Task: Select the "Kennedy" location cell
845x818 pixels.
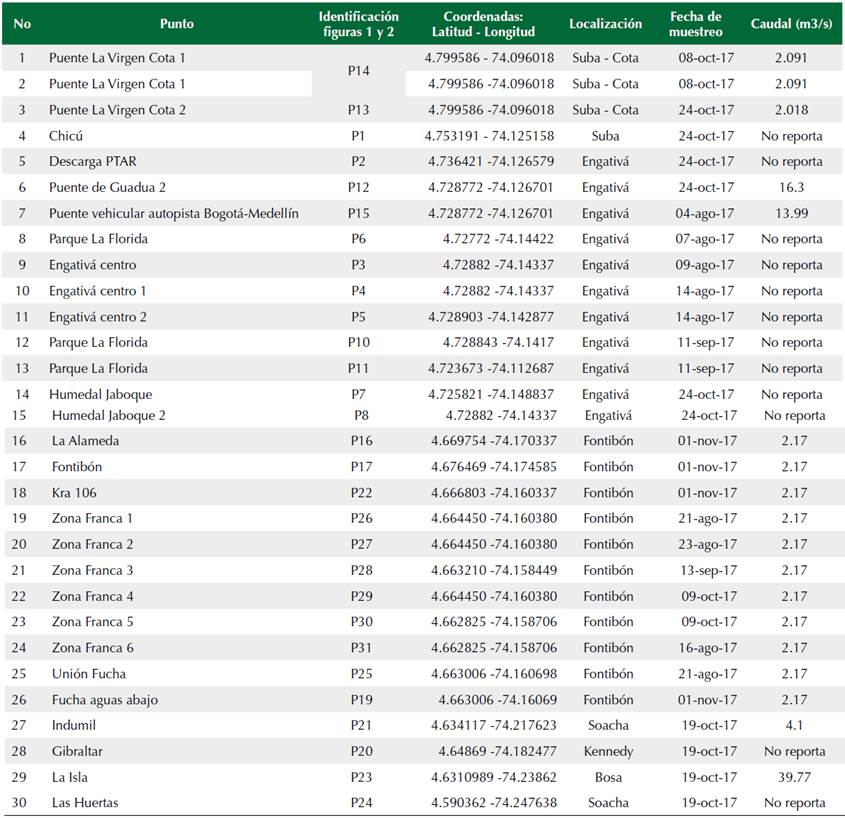Action: pos(608,751)
